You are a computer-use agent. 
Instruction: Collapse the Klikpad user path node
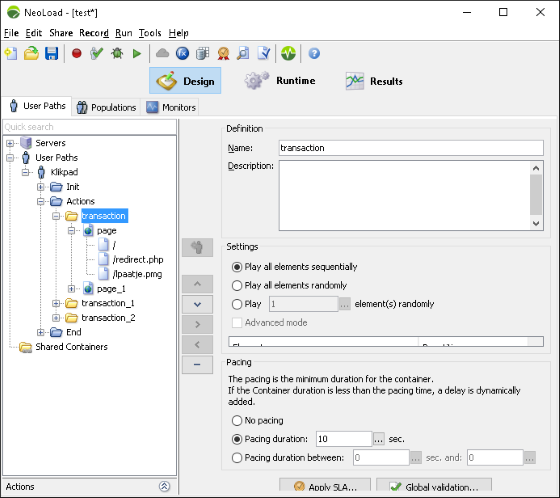point(25,172)
